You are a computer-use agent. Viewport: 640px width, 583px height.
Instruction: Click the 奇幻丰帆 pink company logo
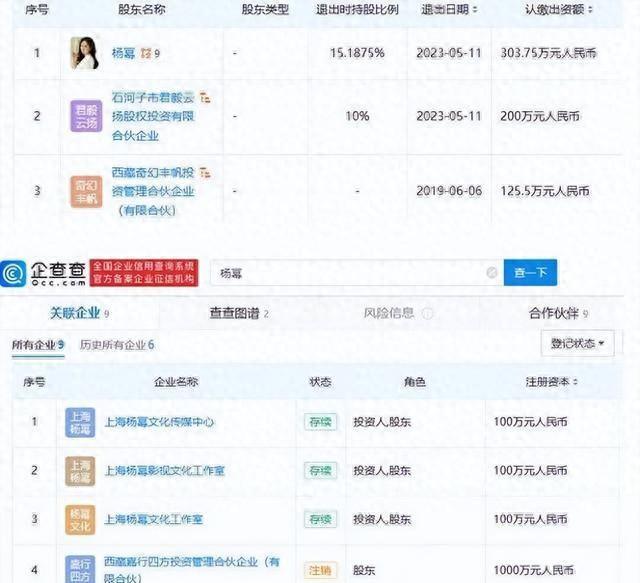(85, 191)
